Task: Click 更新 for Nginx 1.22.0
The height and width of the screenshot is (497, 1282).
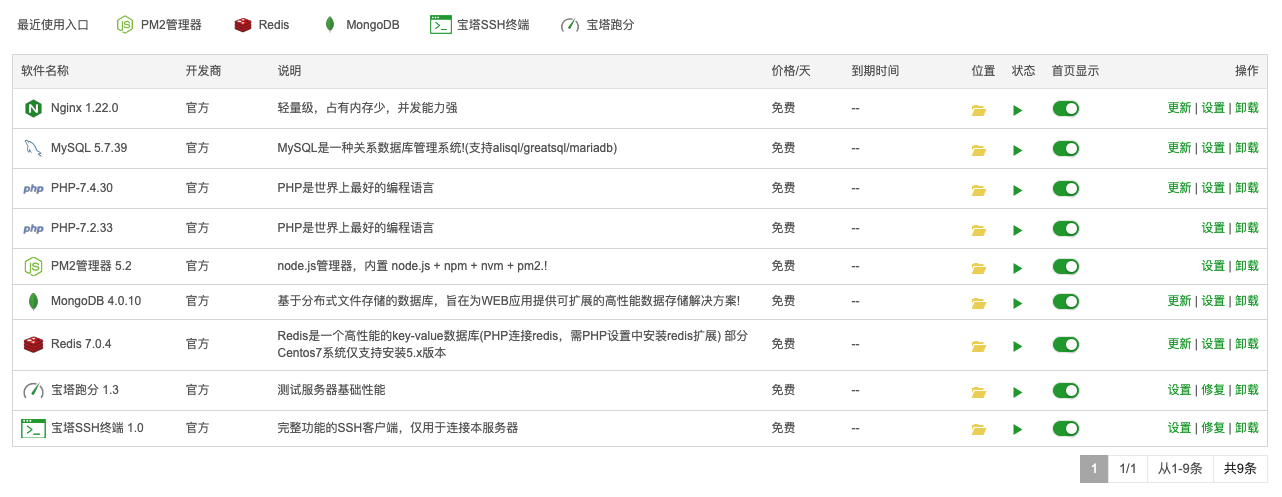Action: point(1179,108)
